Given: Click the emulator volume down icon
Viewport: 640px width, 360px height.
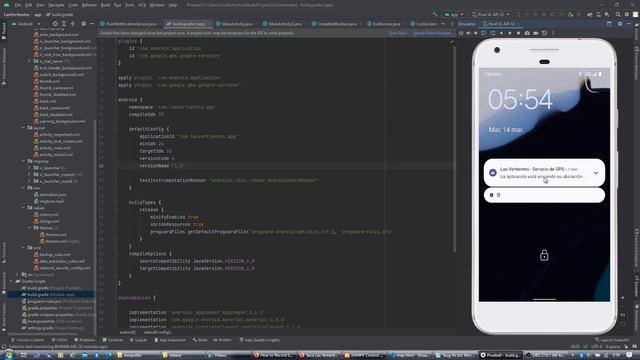Looking at the screenshot, I should (476, 33).
